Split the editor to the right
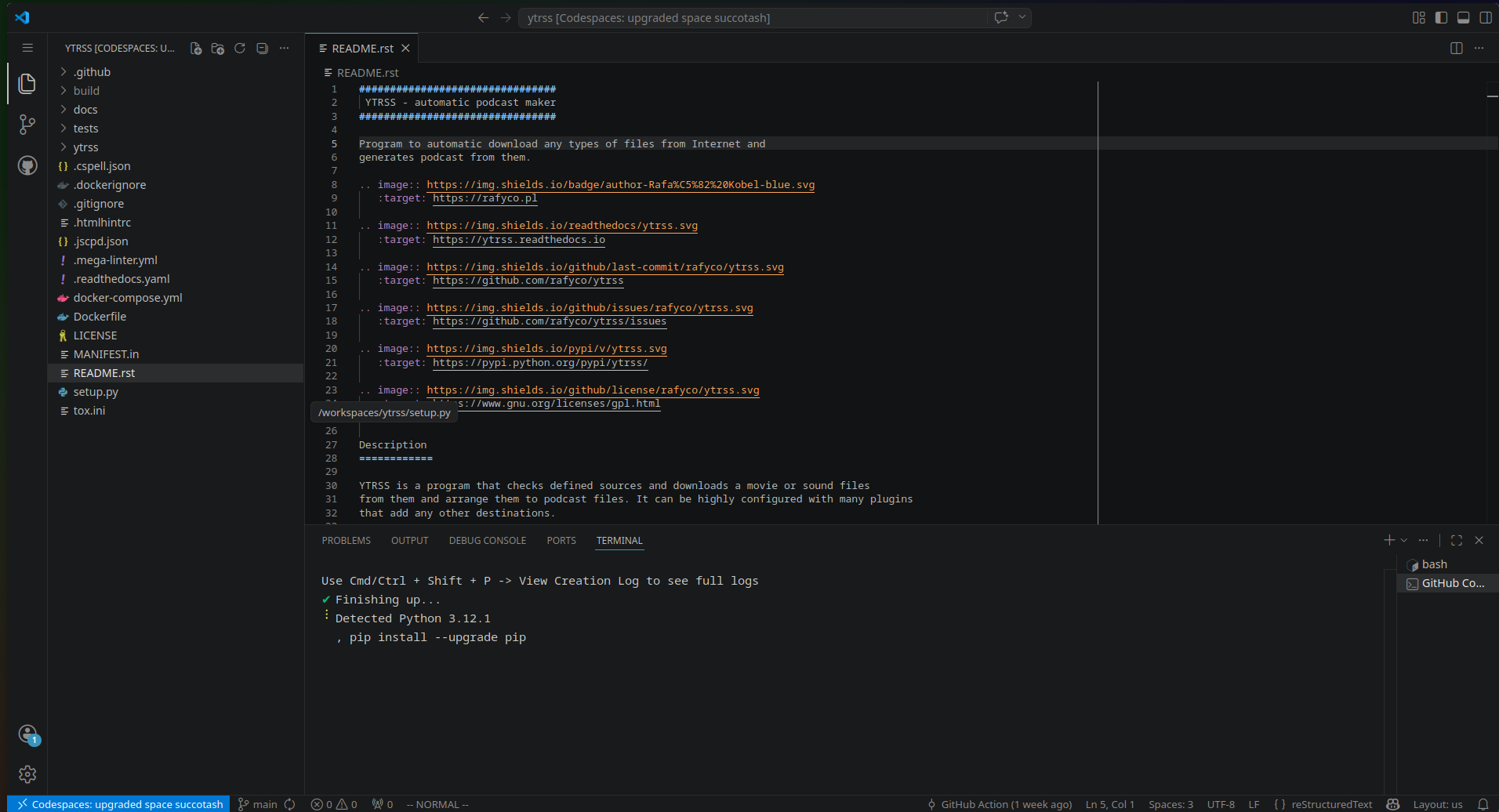The image size is (1499, 812). [x=1456, y=49]
